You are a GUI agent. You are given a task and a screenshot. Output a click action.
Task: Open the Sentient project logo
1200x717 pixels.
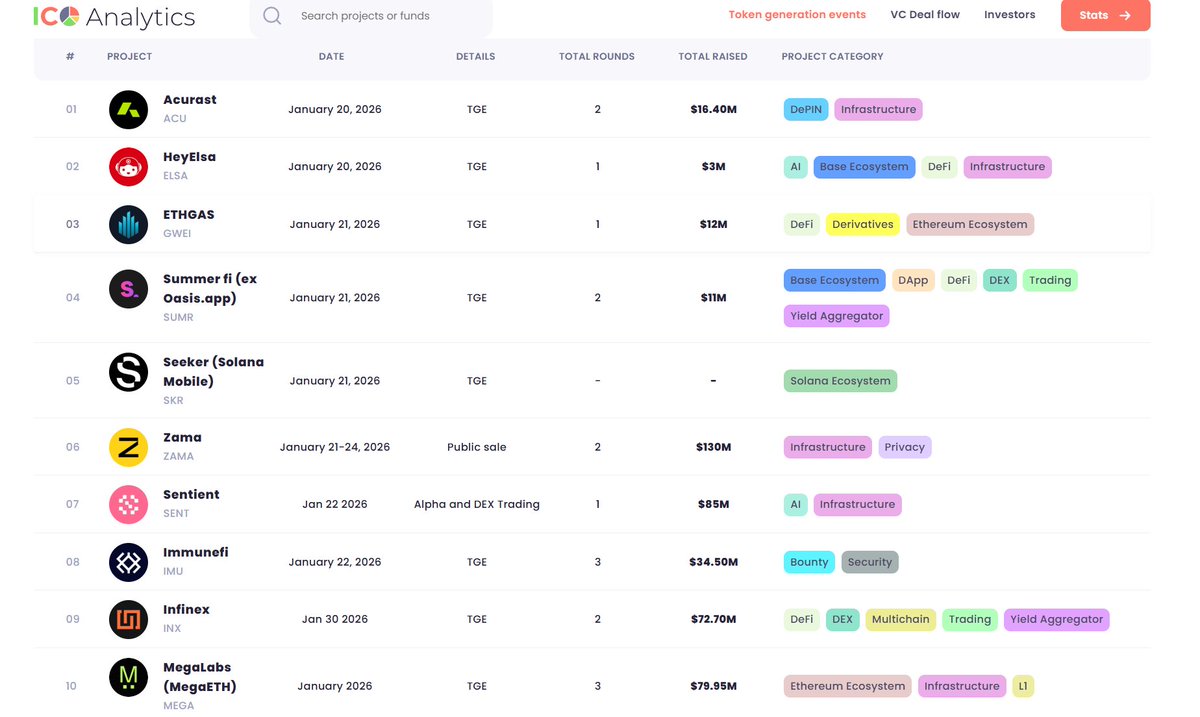tap(128, 504)
